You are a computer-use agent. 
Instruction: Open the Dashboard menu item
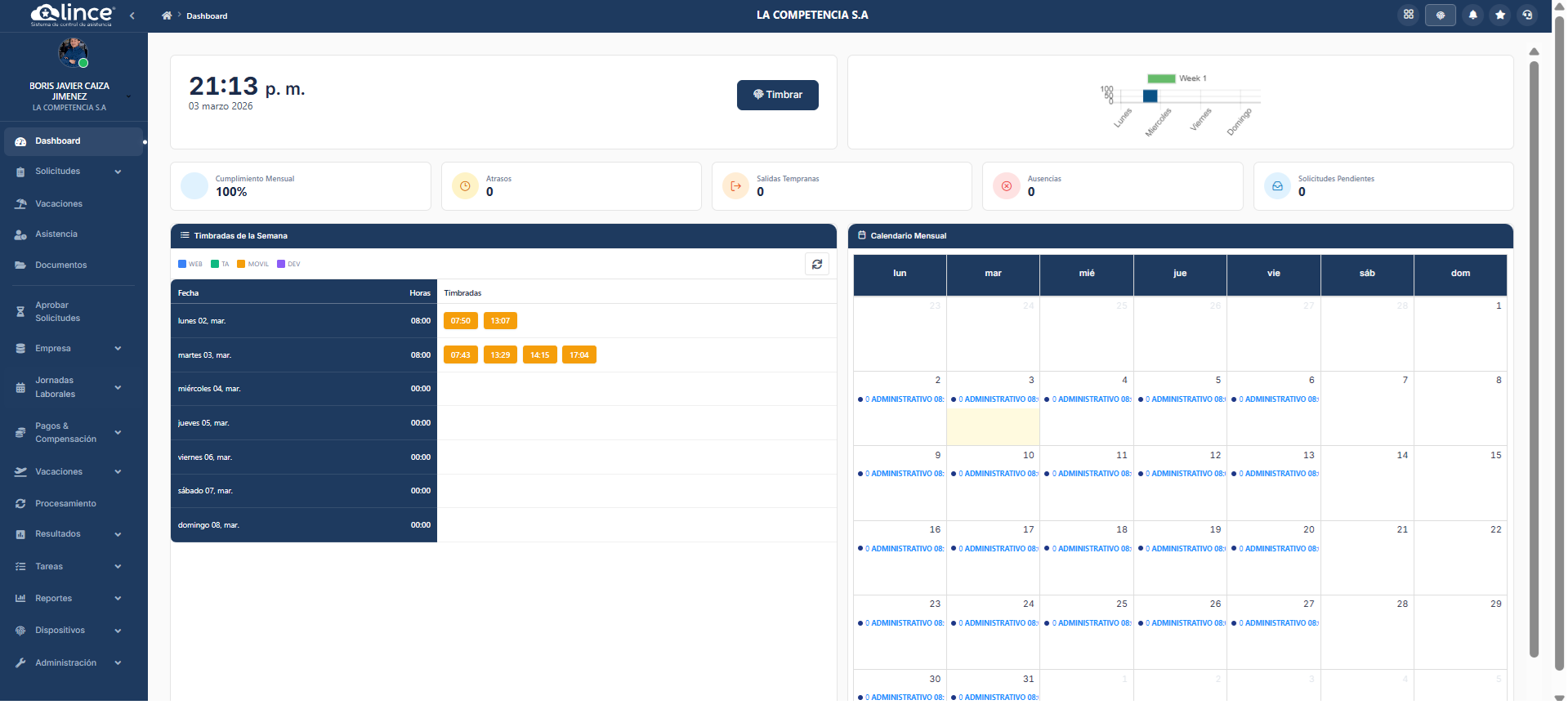74,141
